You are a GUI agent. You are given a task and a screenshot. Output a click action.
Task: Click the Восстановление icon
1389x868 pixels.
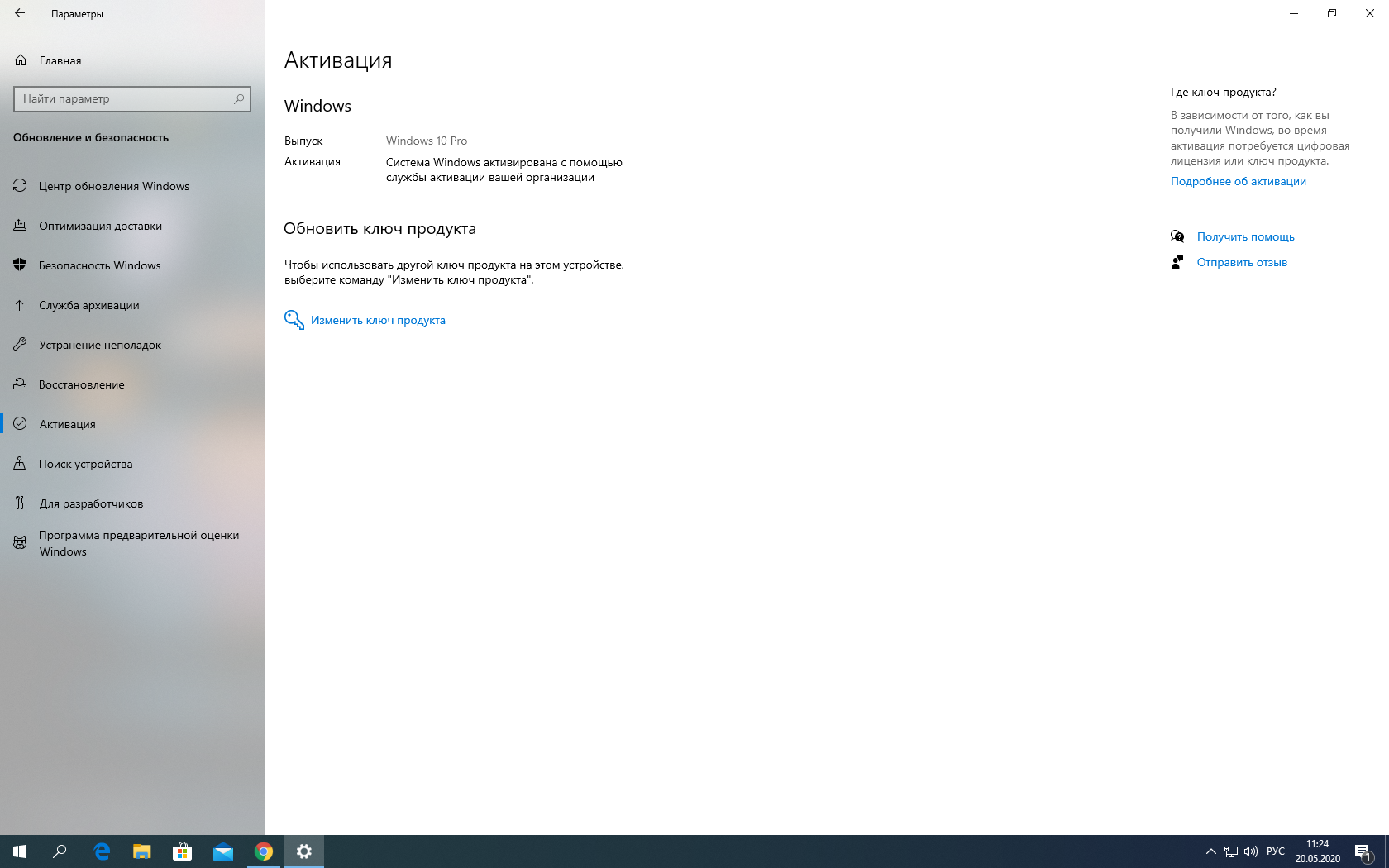pos(20,384)
